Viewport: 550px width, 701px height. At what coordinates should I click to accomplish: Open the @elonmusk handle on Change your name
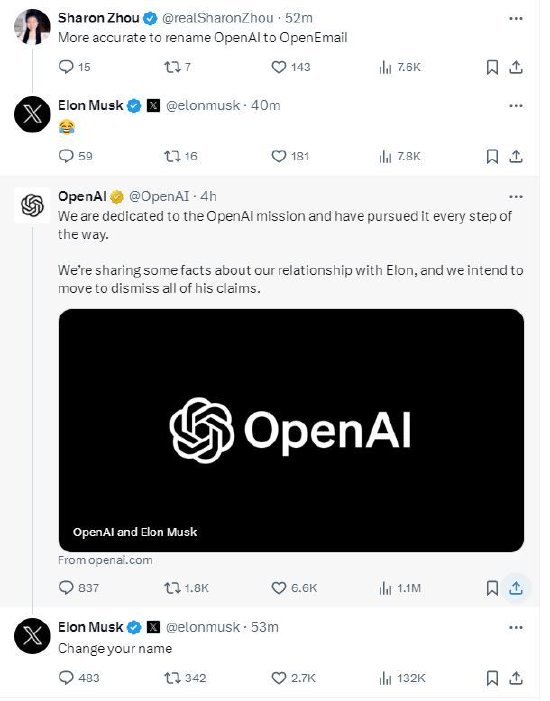(203, 627)
